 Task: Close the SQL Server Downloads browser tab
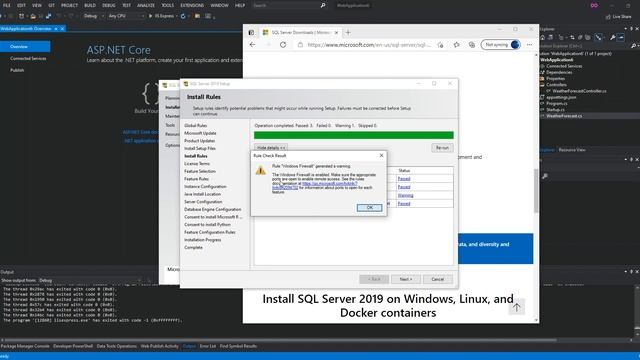pyautogui.click(x=336, y=32)
